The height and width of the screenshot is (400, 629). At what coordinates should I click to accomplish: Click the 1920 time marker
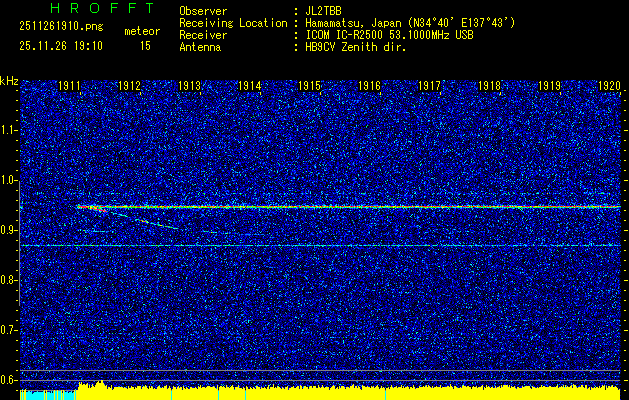608,87
